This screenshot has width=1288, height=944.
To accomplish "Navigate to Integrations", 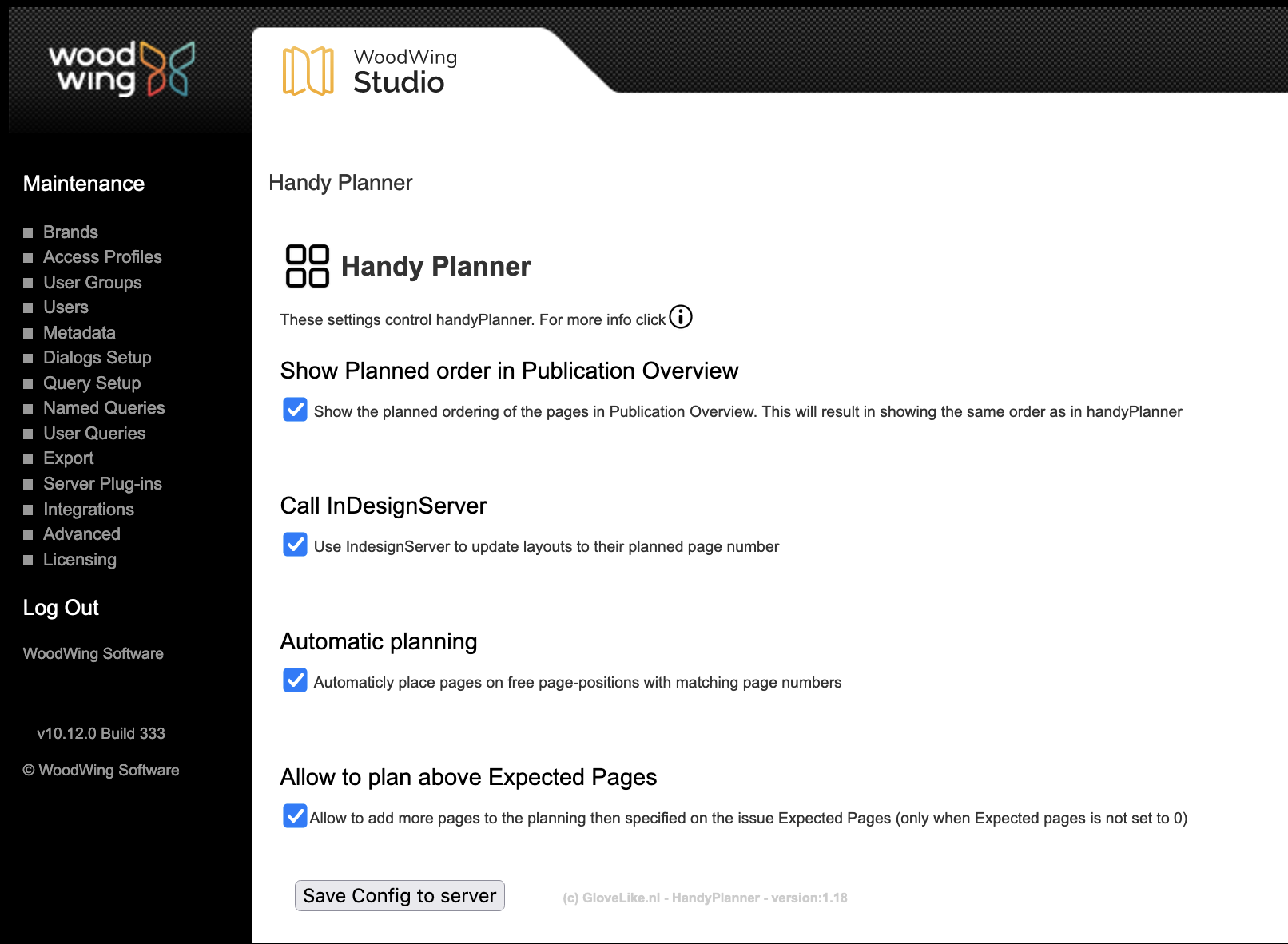I will (x=88, y=510).
